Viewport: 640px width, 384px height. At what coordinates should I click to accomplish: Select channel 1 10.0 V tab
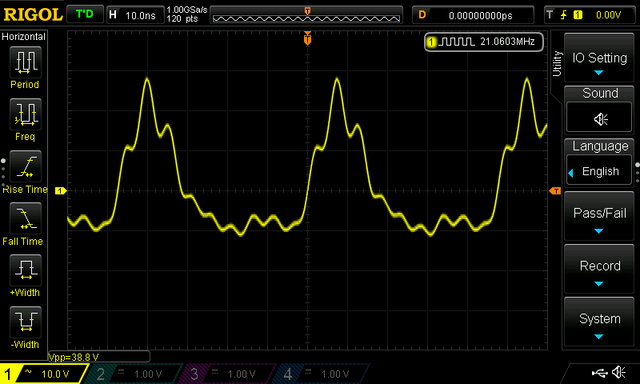[x=44, y=374]
